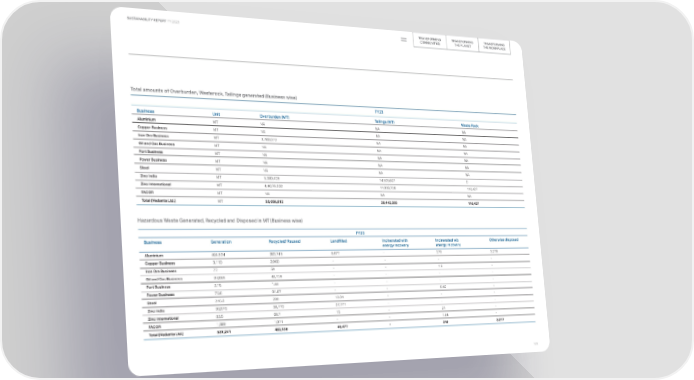Select Total (Vedanta Ltd.) row in first table
Screen dimensions: 694x380
click(331, 202)
